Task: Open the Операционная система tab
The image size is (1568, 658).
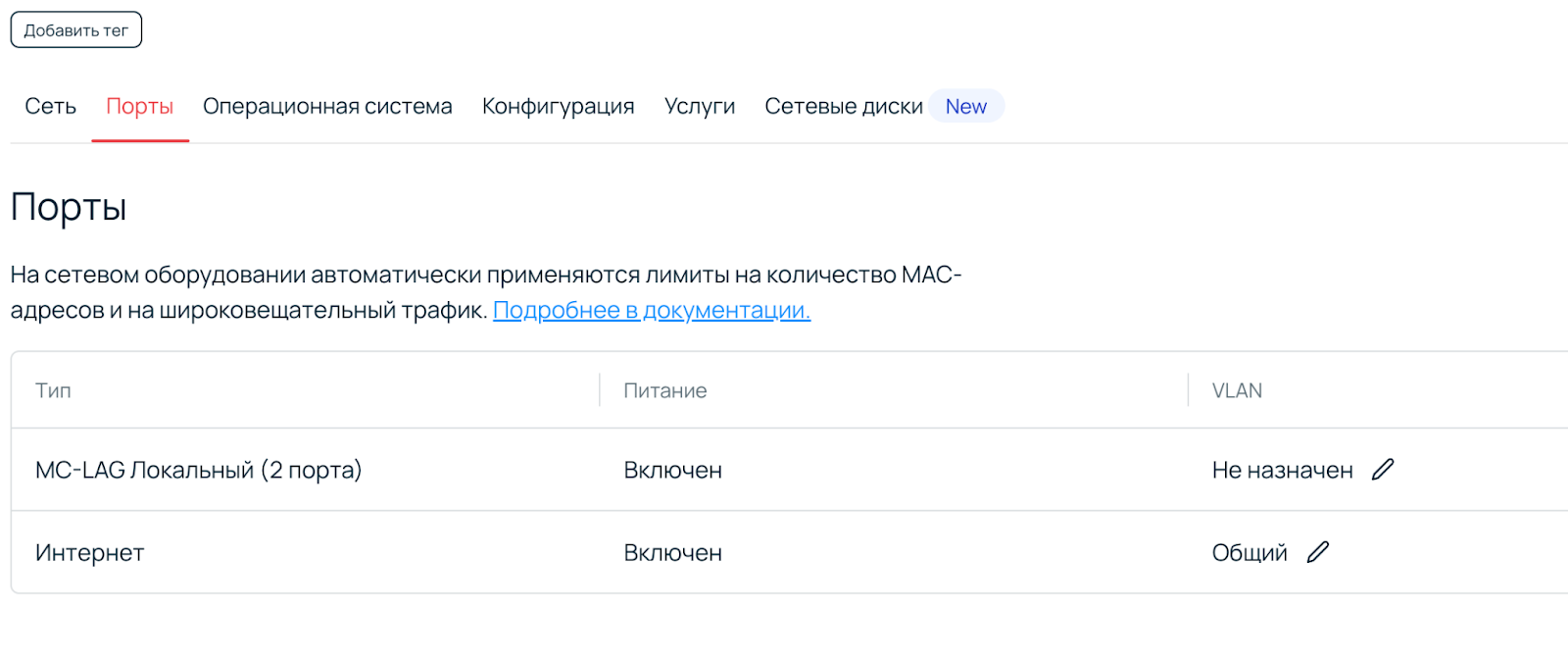Action: pyautogui.click(x=327, y=106)
